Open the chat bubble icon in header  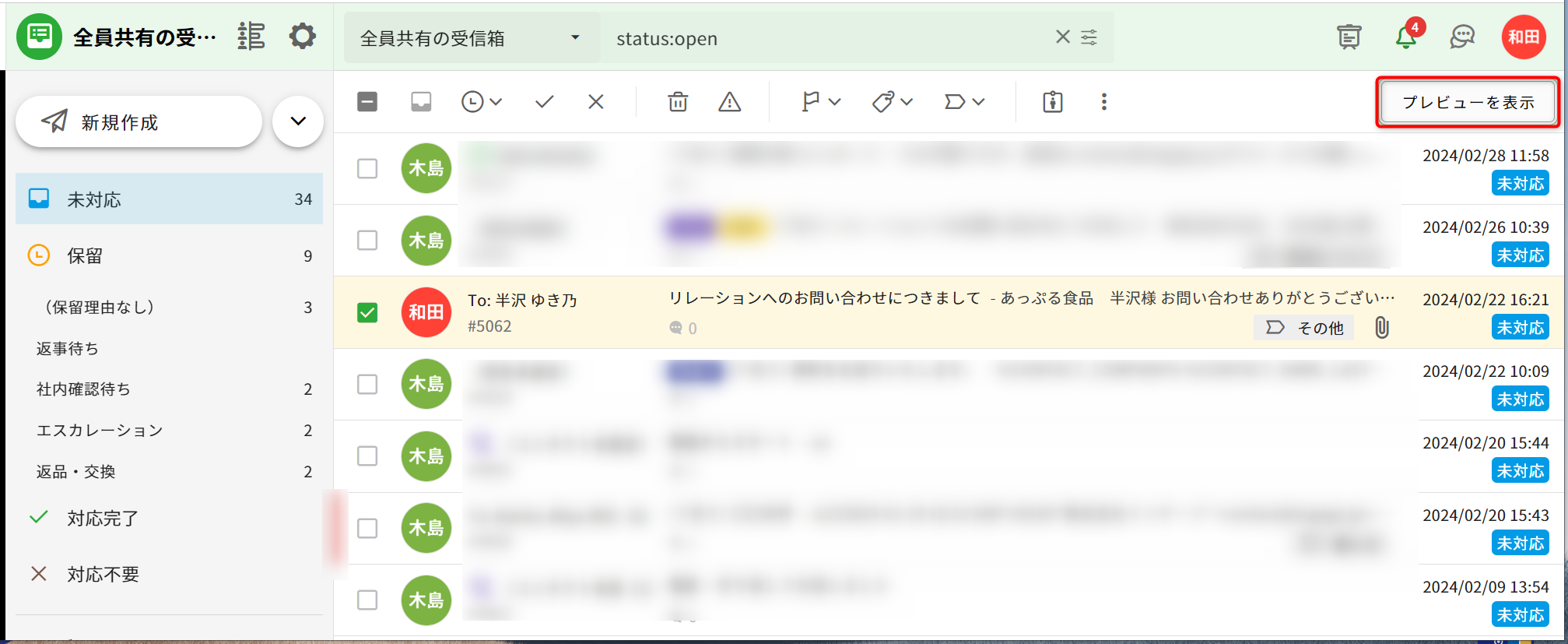pyautogui.click(x=1462, y=37)
